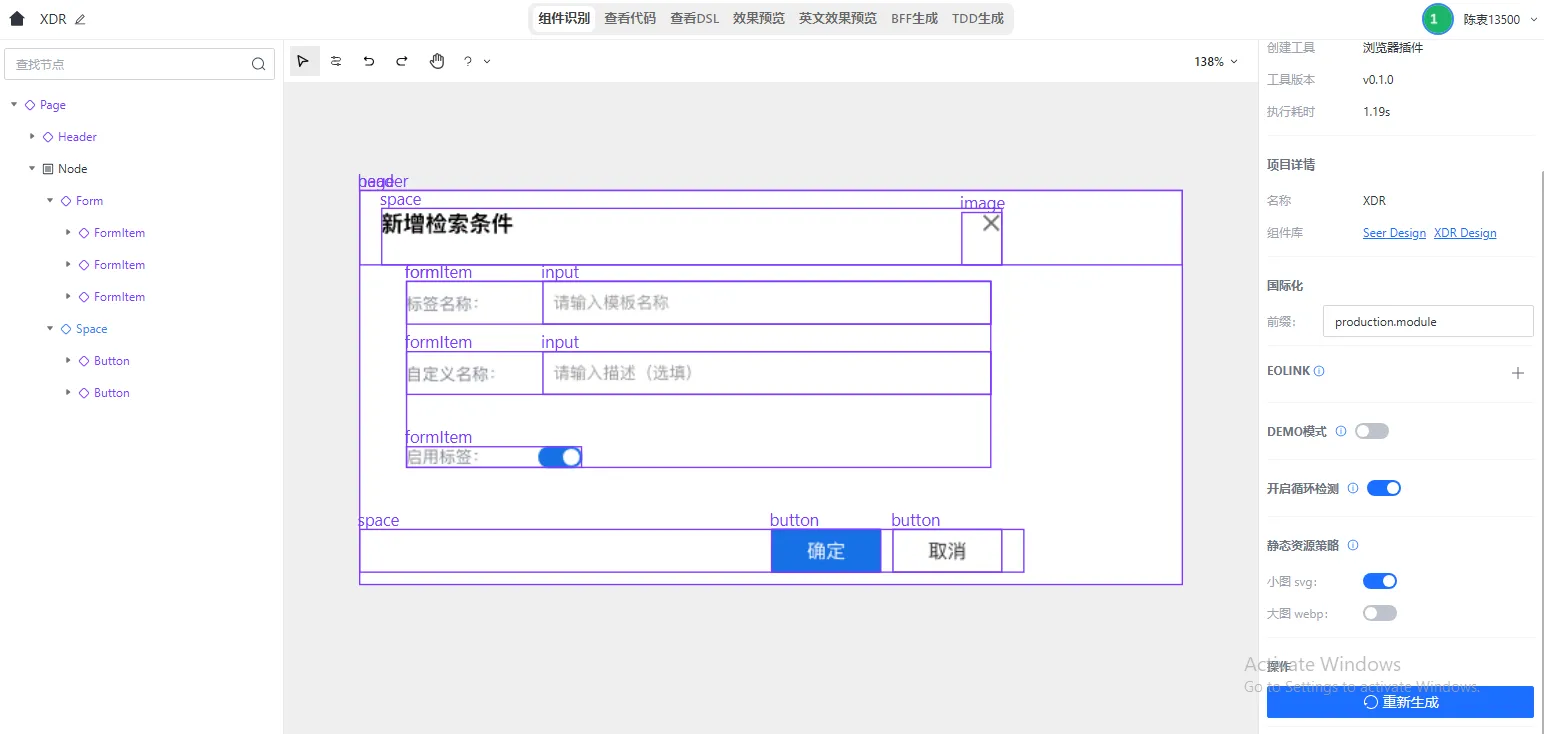Click the 浏览器插件 value
The height and width of the screenshot is (734, 1544).
tap(1393, 48)
